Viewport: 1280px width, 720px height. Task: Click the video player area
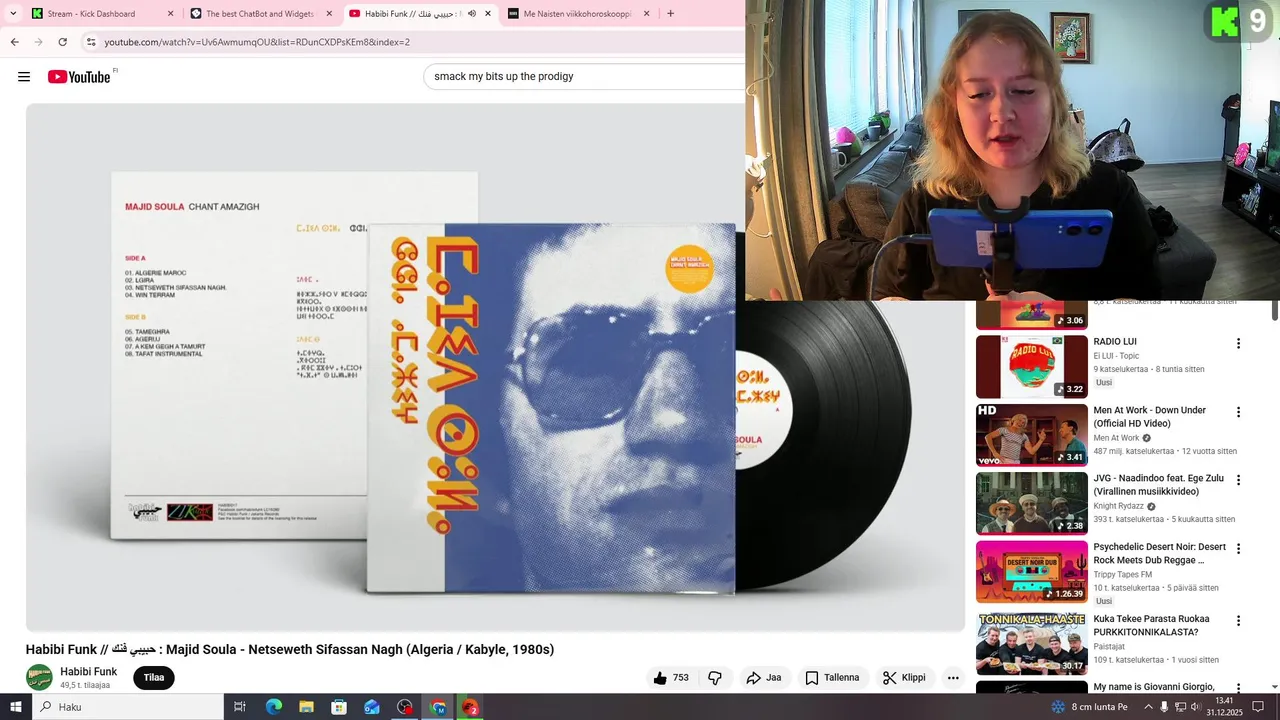click(x=495, y=367)
